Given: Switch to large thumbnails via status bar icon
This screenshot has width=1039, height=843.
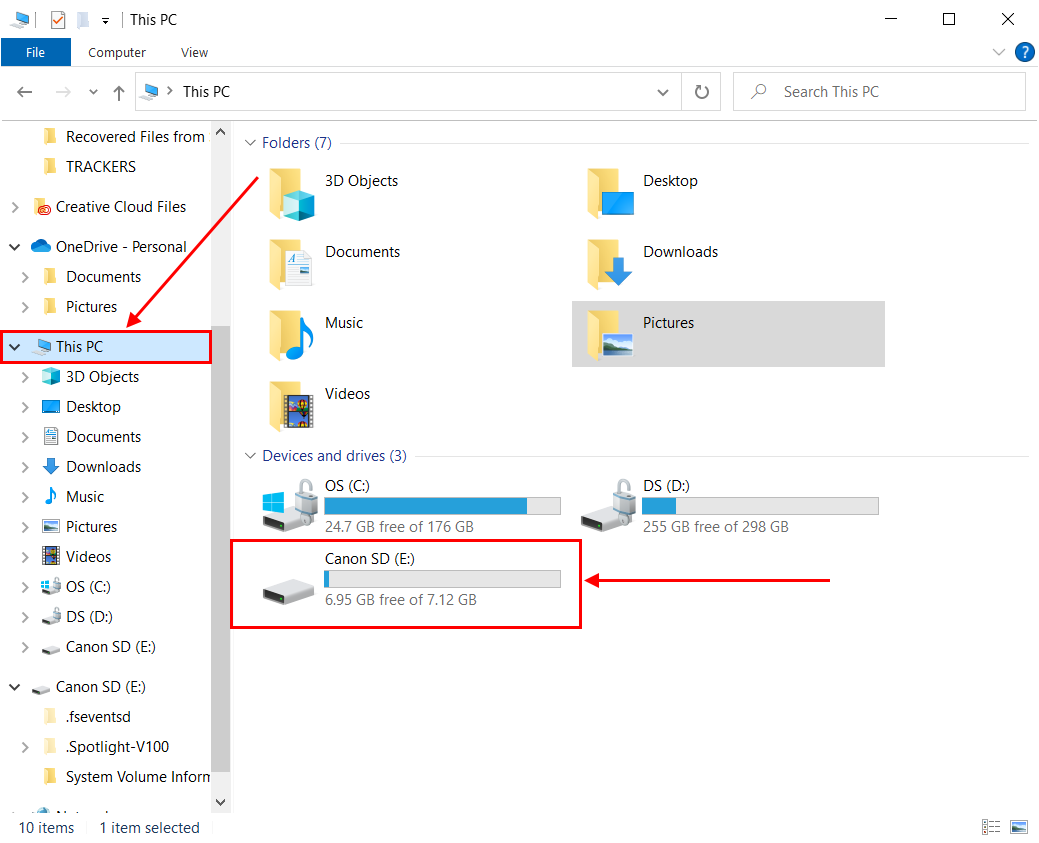Looking at the screenshot, I should (x=1019, y=827).
